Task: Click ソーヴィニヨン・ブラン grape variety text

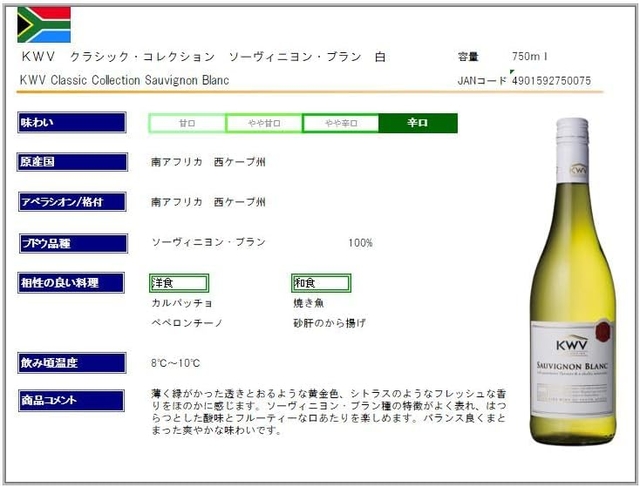Action: click(209, 242)
